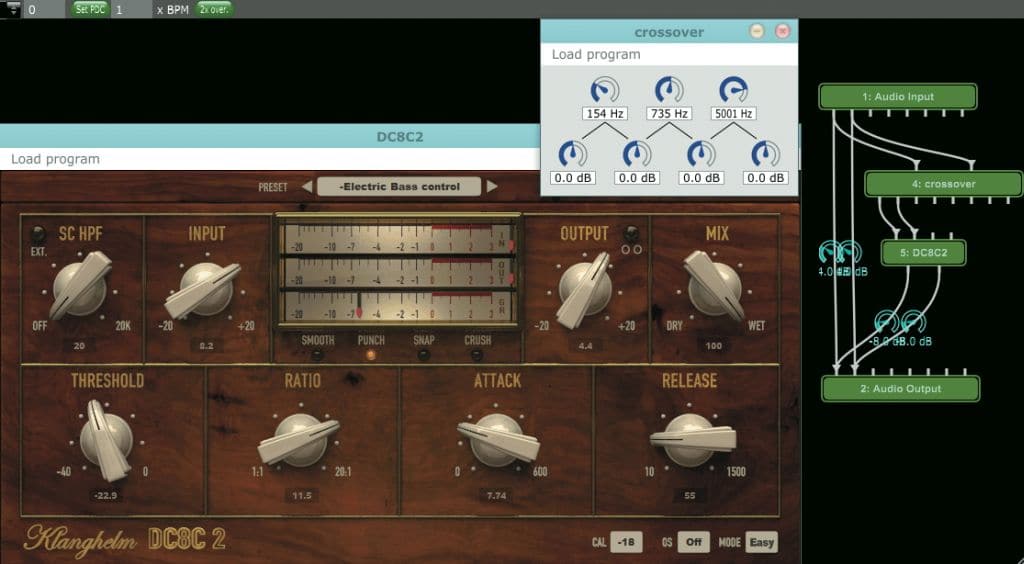Click the second band gain knob in crossover
Image resolution: width=1024 pixels, height=564 pixels.
[x=637, y=154]
